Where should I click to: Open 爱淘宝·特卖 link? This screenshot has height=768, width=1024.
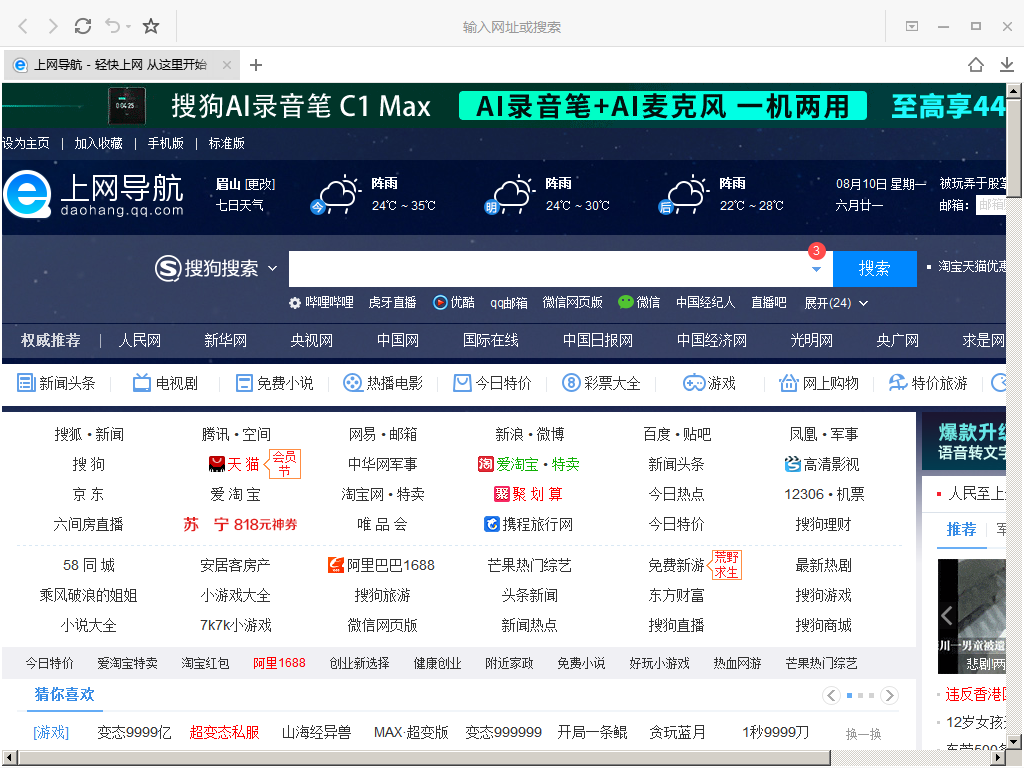pyautogui.click(x=528, y=464)
